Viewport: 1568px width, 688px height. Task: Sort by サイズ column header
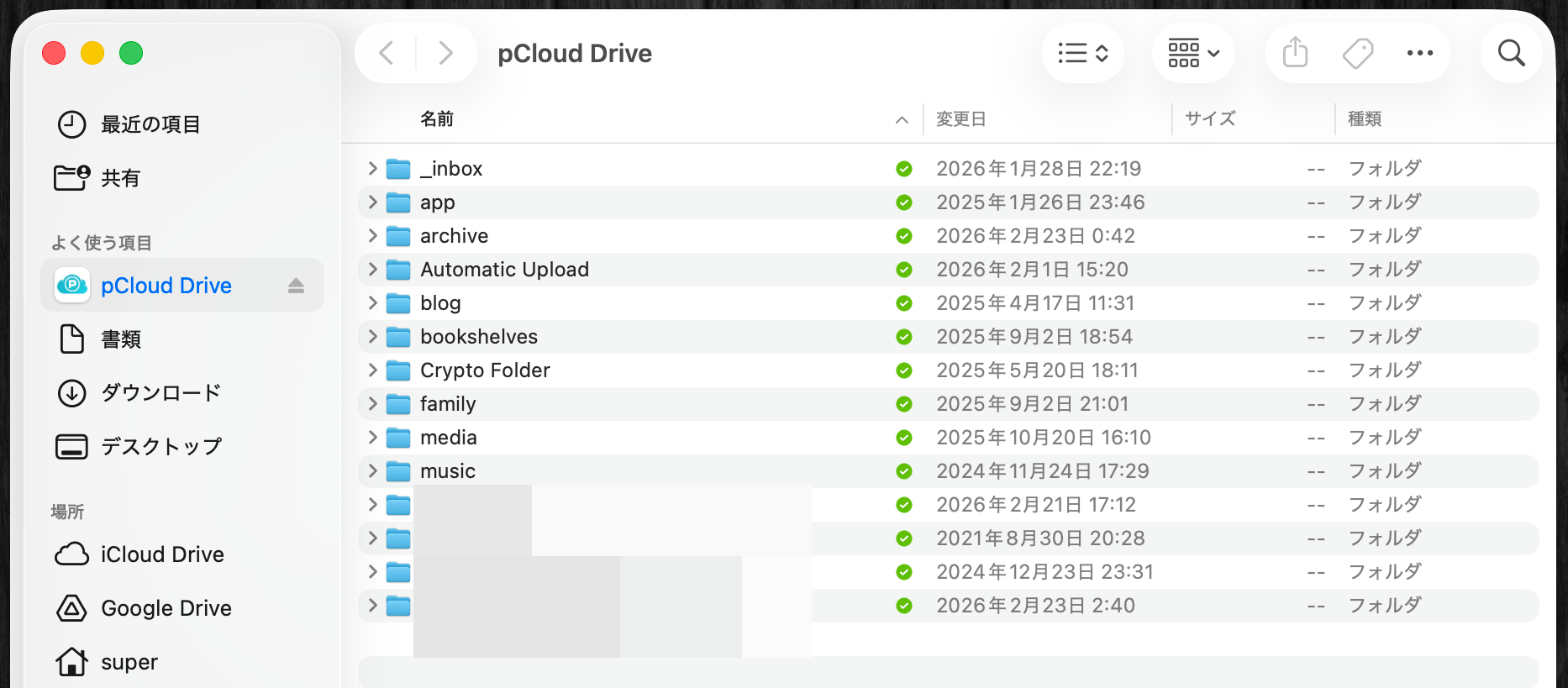(x=1210, y=119)
